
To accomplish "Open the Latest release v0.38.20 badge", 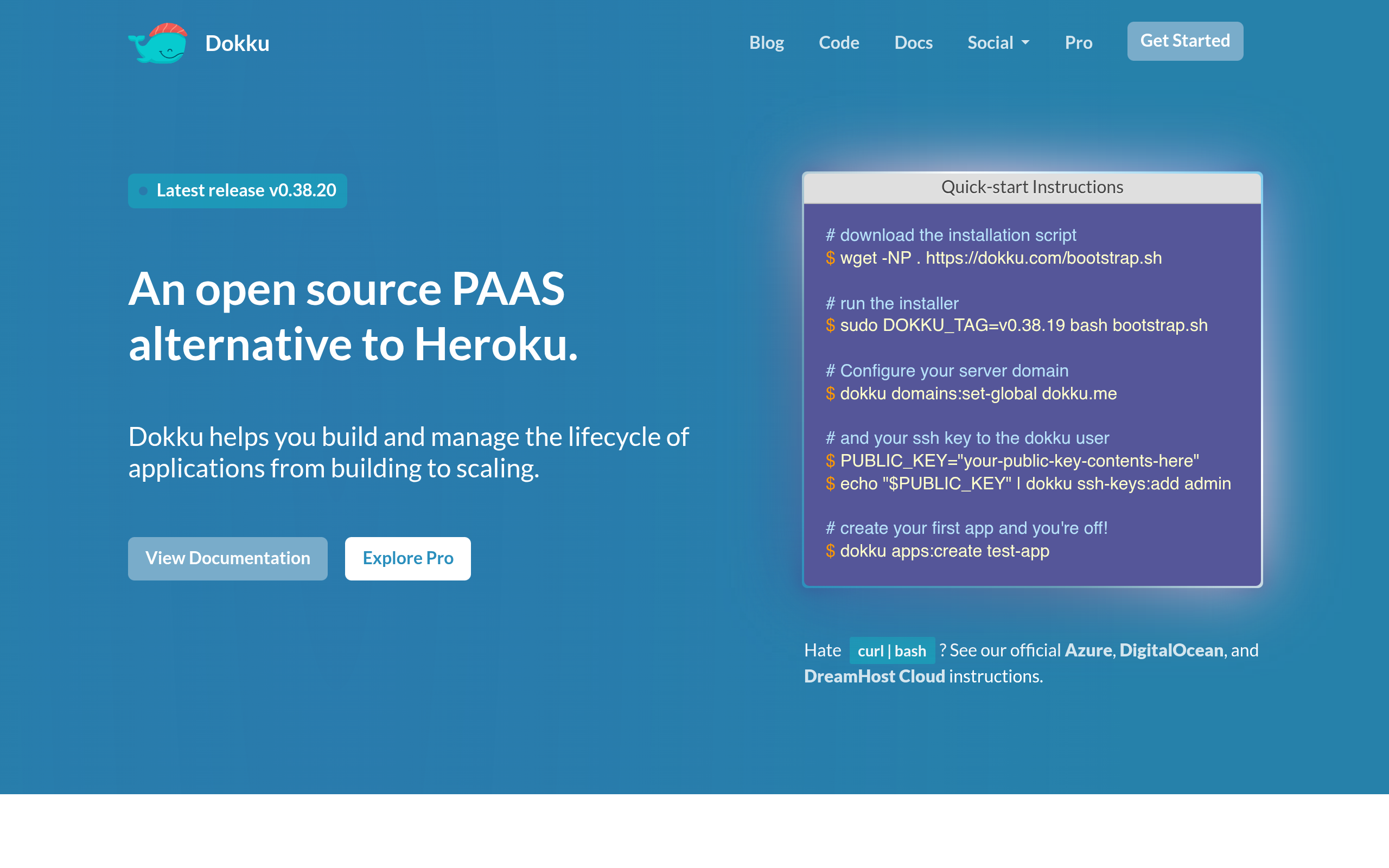I will pos(237,190).
